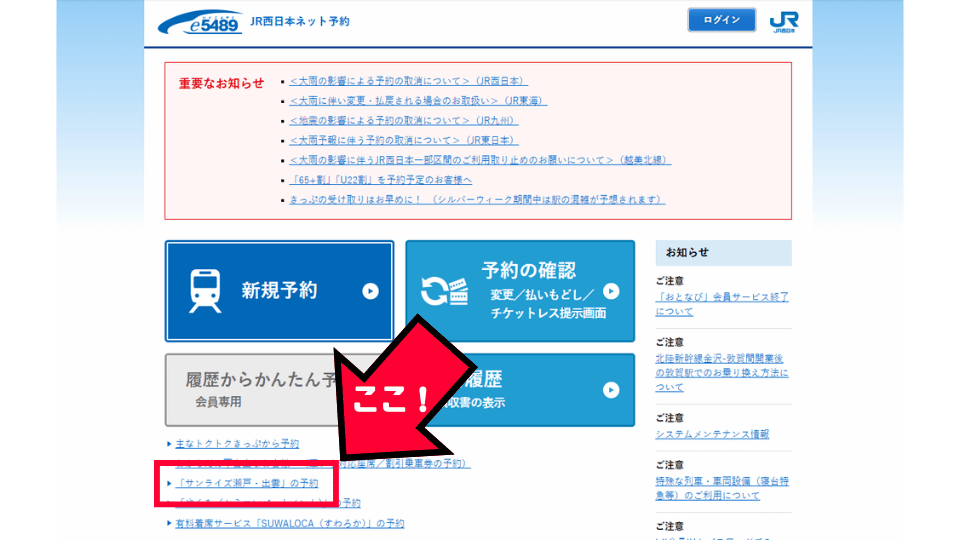Open SUWALOCA（すわろか）の予約 link
Image resolution: width=960 pixels, height=540 pixels.
coord(290,523)
